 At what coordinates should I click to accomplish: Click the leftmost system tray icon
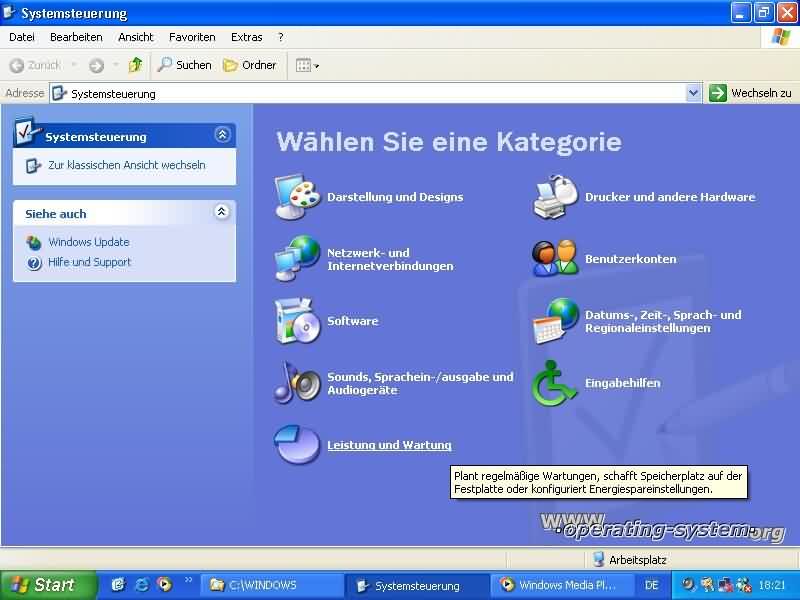click(688, 585)
